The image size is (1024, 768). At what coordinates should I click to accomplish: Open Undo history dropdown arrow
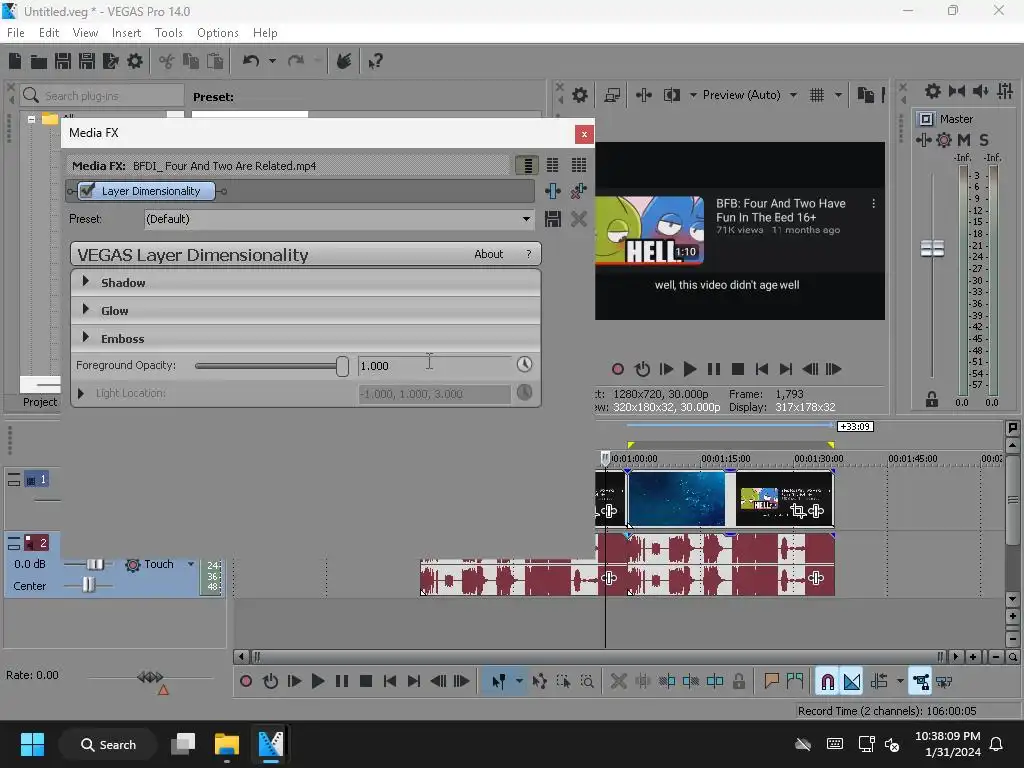coord(272,61)
